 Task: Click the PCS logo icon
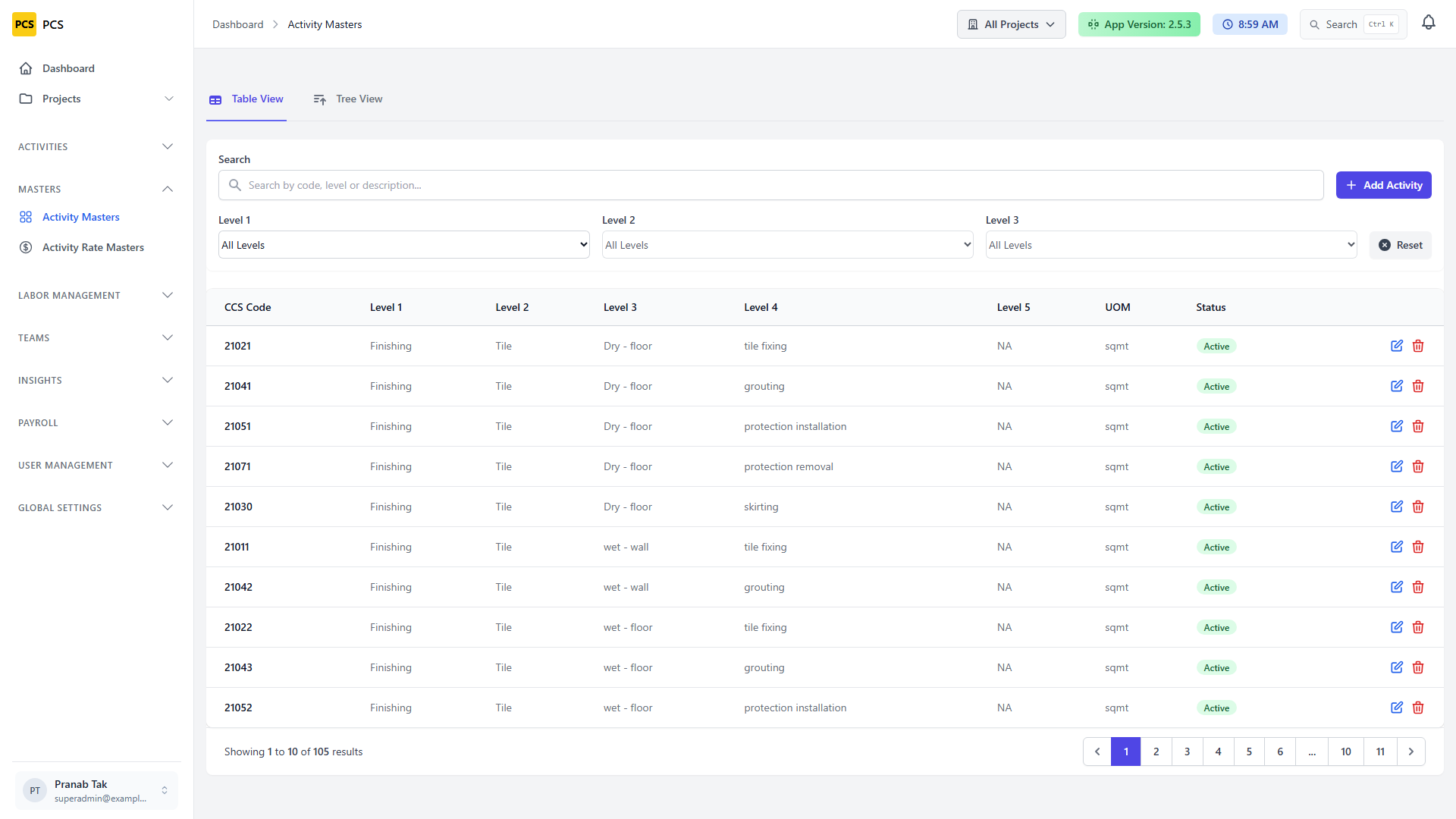(24, 24)
